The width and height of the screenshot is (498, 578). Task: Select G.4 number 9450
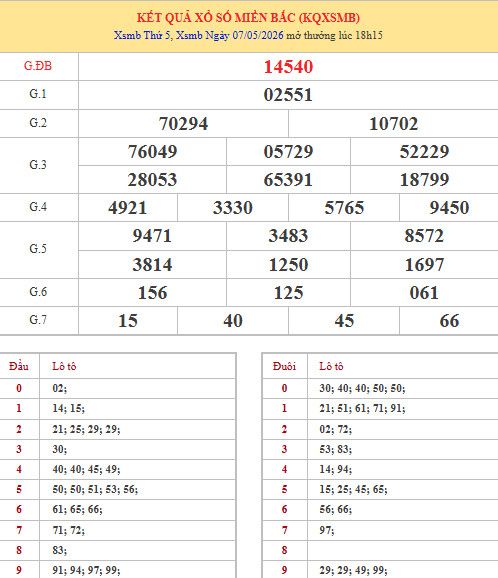[449, 208]
